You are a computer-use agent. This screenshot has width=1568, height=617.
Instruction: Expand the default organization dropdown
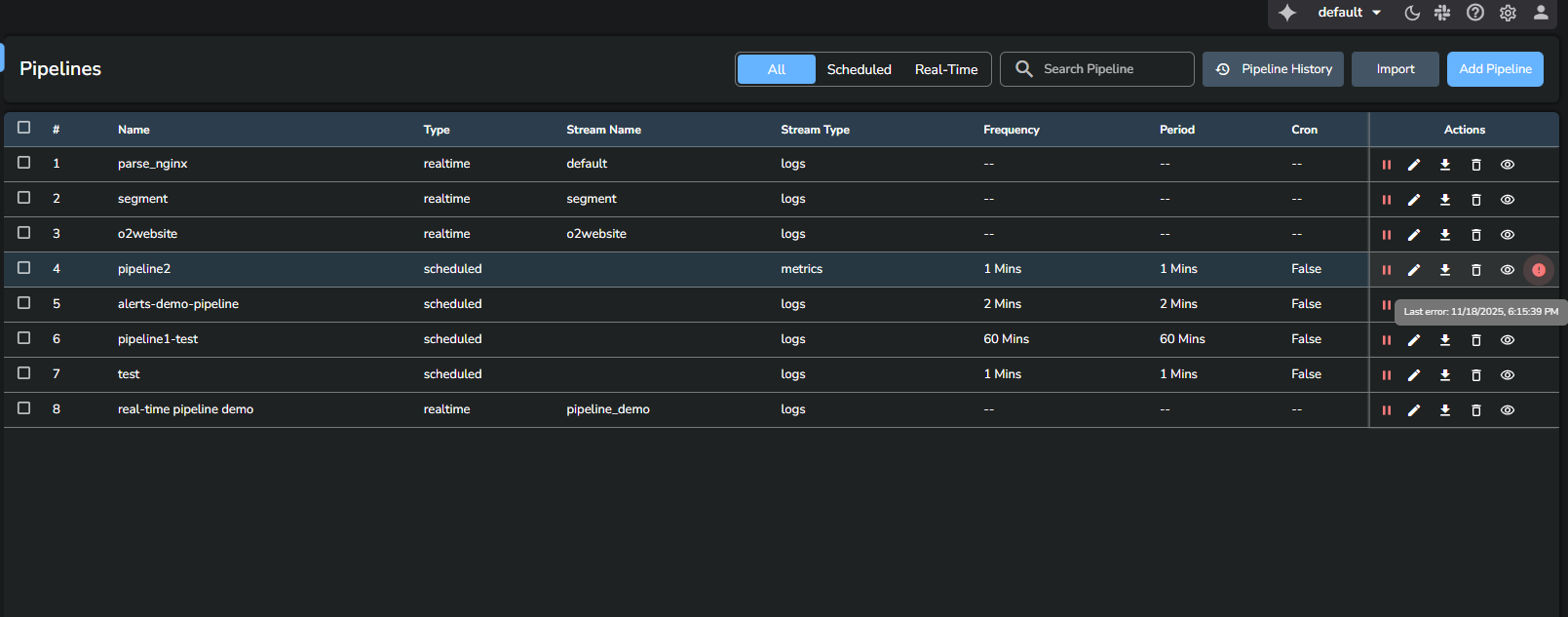(1350, 13)
